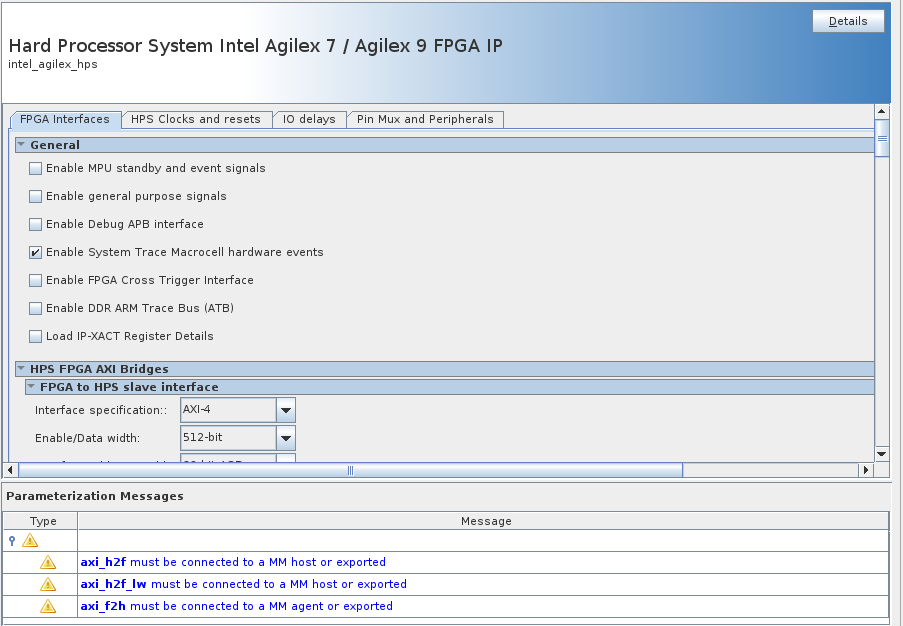Switch to HPS Clocks and resets tab
Image resolution: width=903 pixels, height=626 pixels.
point(196,119)
